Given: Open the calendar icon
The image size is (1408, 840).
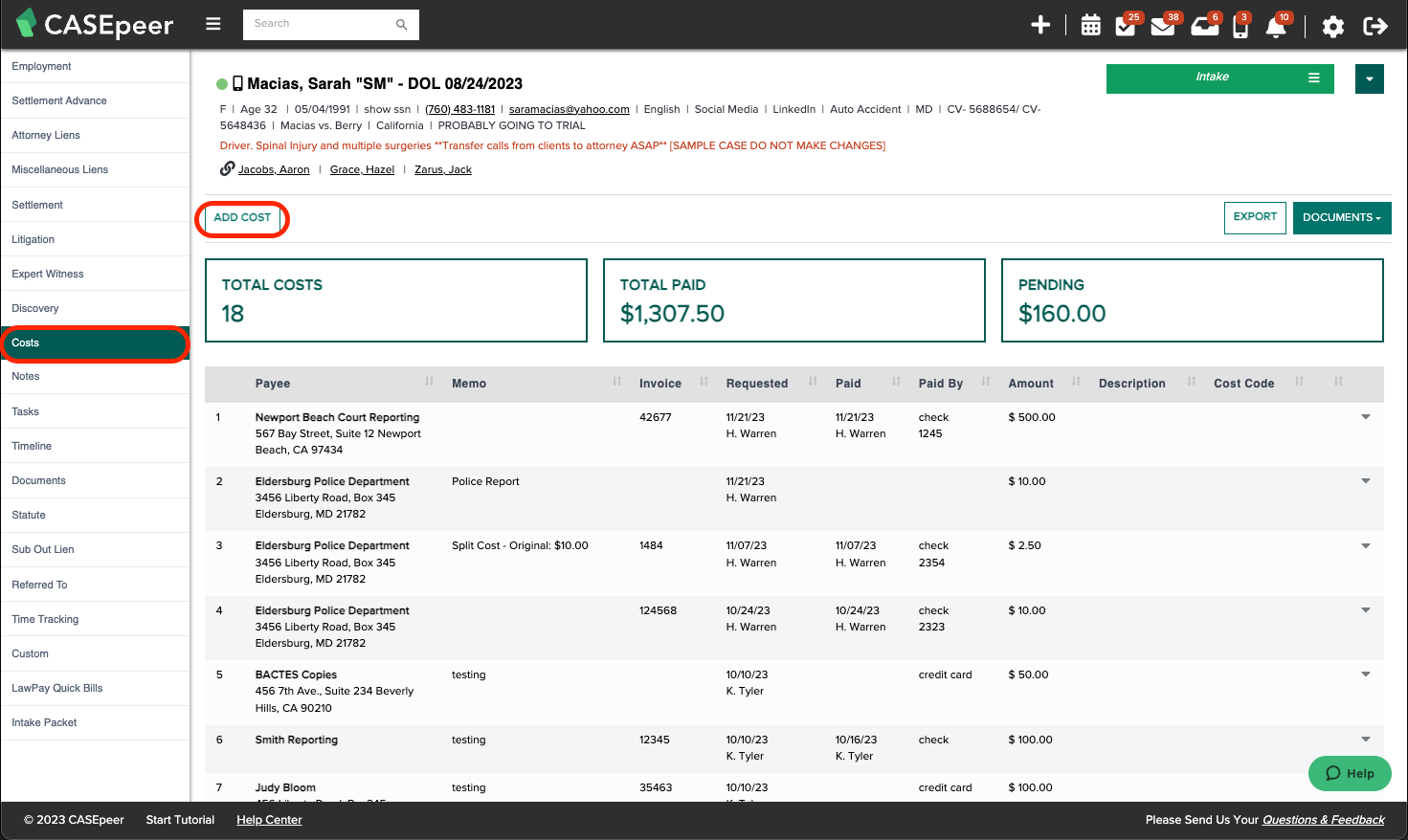Looking at the screenshot, I should click(x=1090, y=26).
